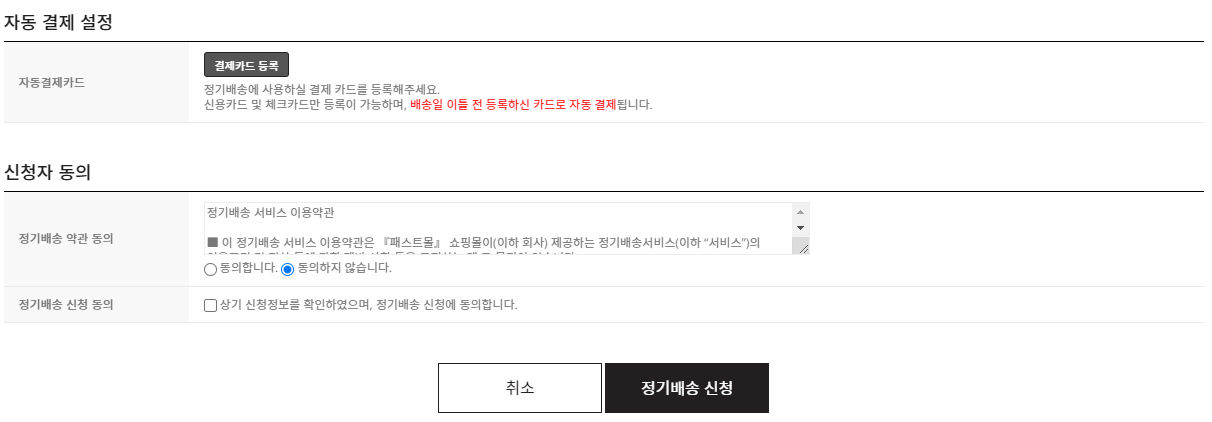The width and height of the screenshot is (1212, 422).
Task: Submit with the 정기배송 신청 button
Action: (687, 388)
